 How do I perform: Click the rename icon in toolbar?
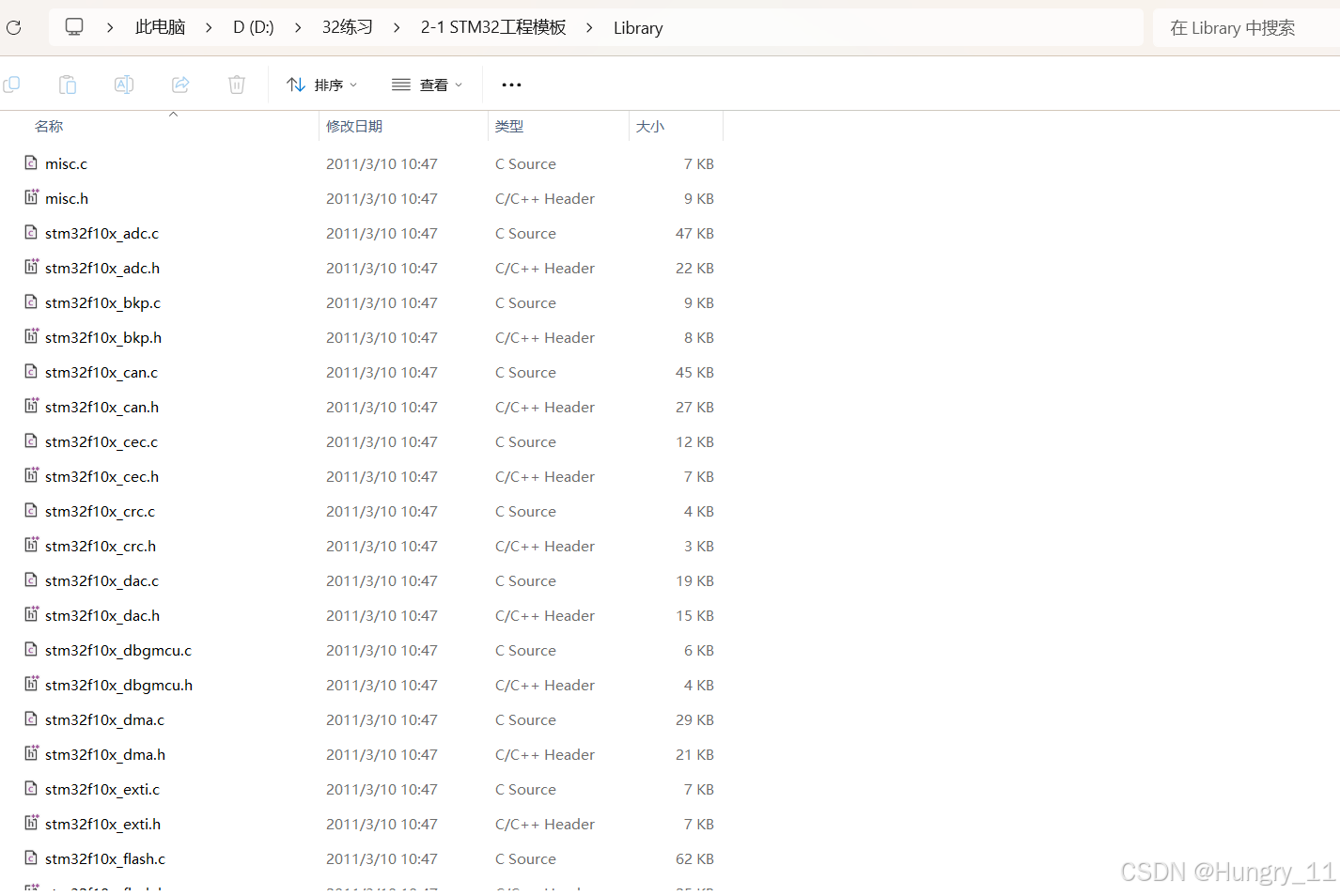coord(124,85)
